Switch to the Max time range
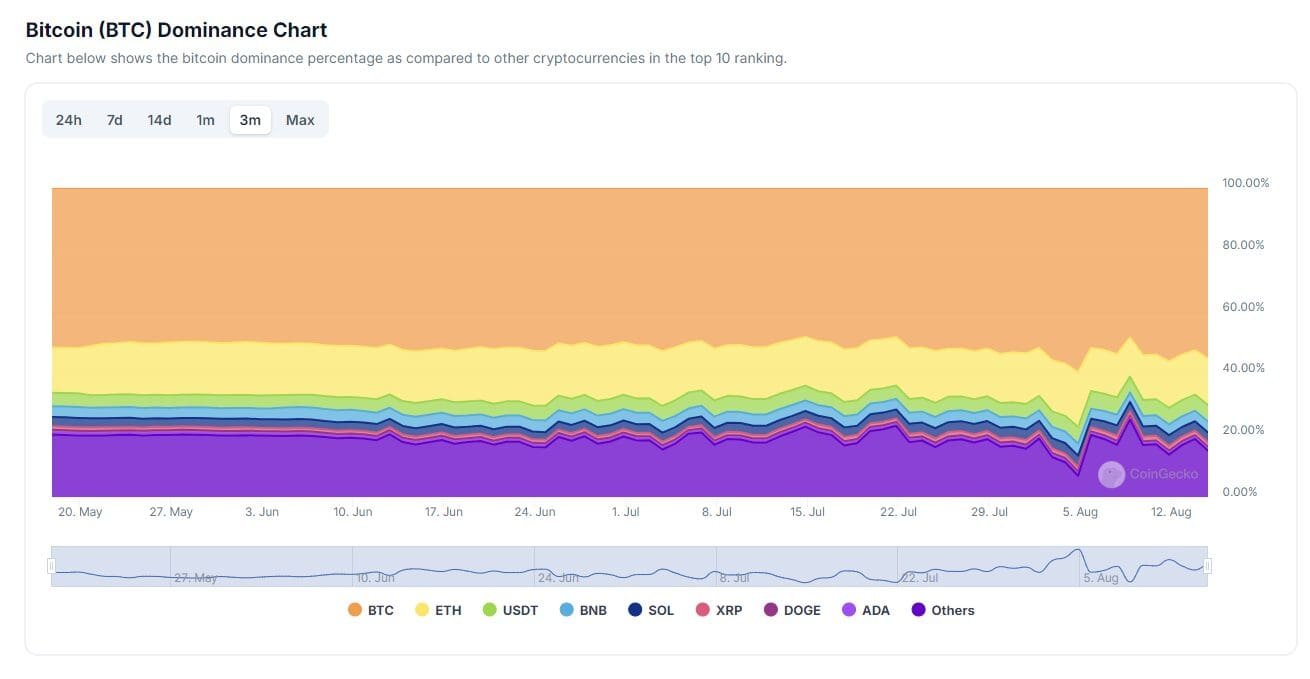The height and width of the screenshot is (679, 1310). (x=300, y=119)
